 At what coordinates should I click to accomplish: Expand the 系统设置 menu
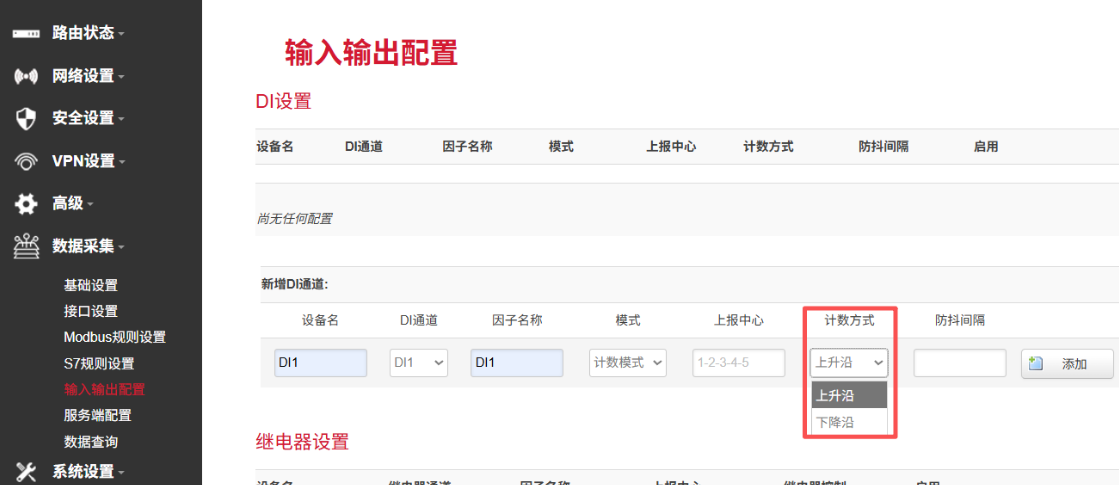tap(88, 471)
